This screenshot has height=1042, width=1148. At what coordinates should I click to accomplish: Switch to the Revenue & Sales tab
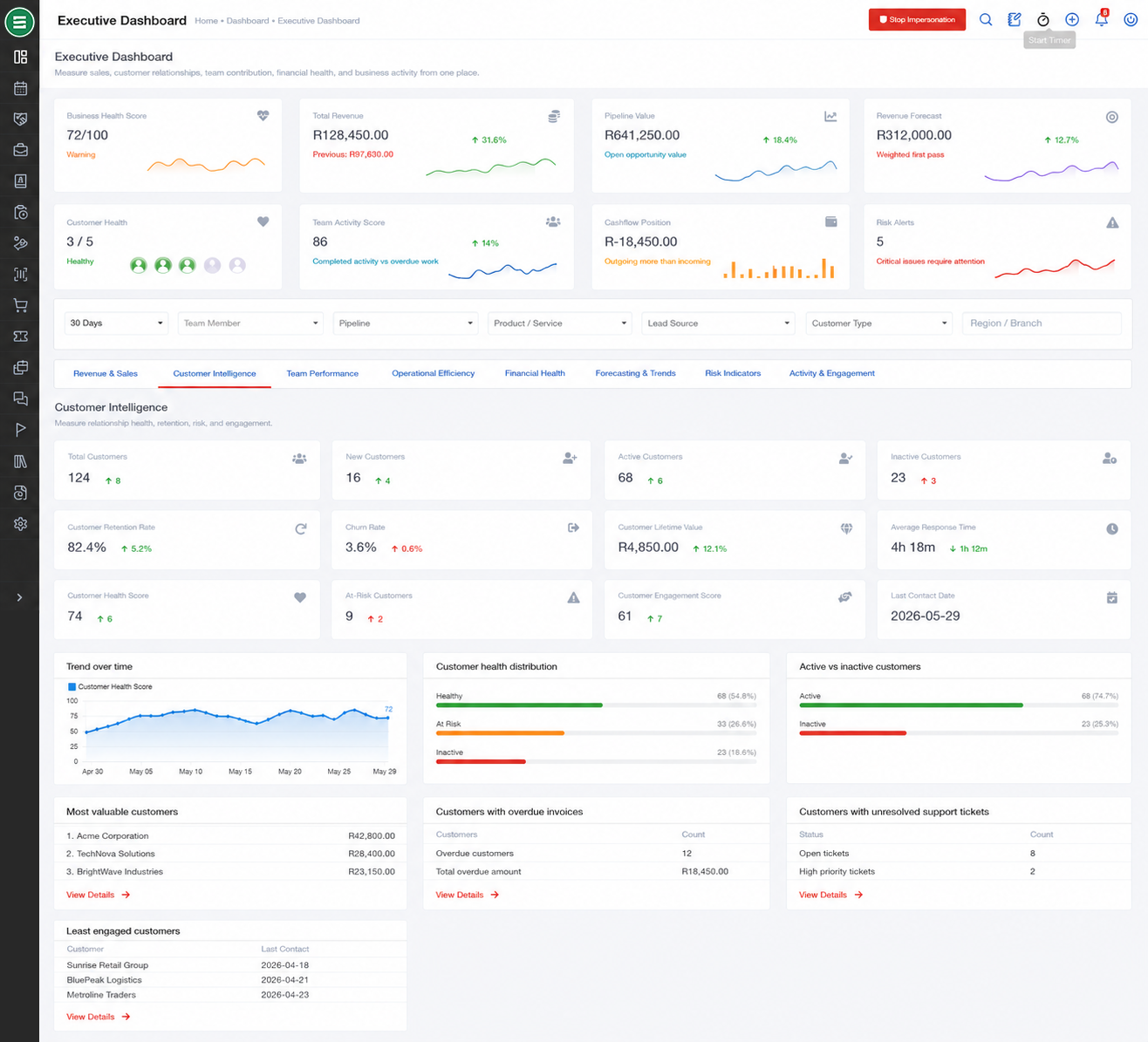106,373
